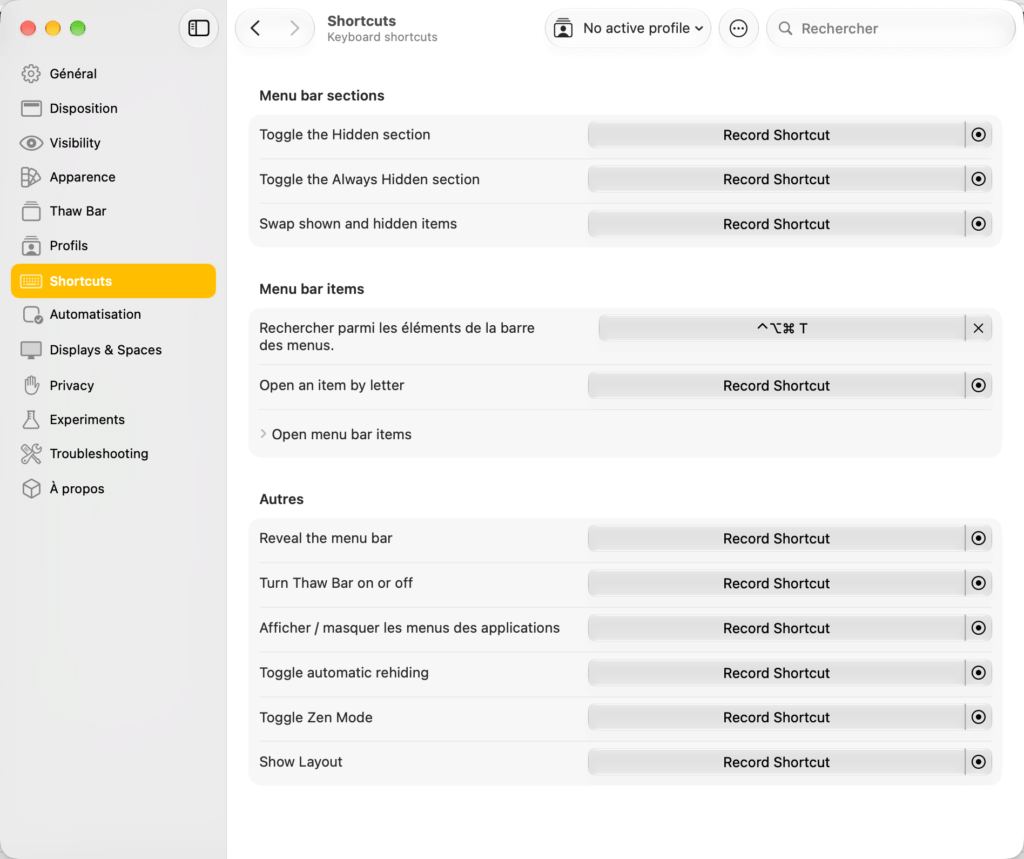Click the record icon for Reveal the menu bar
Screen dimensions: 1024x859
978,538
